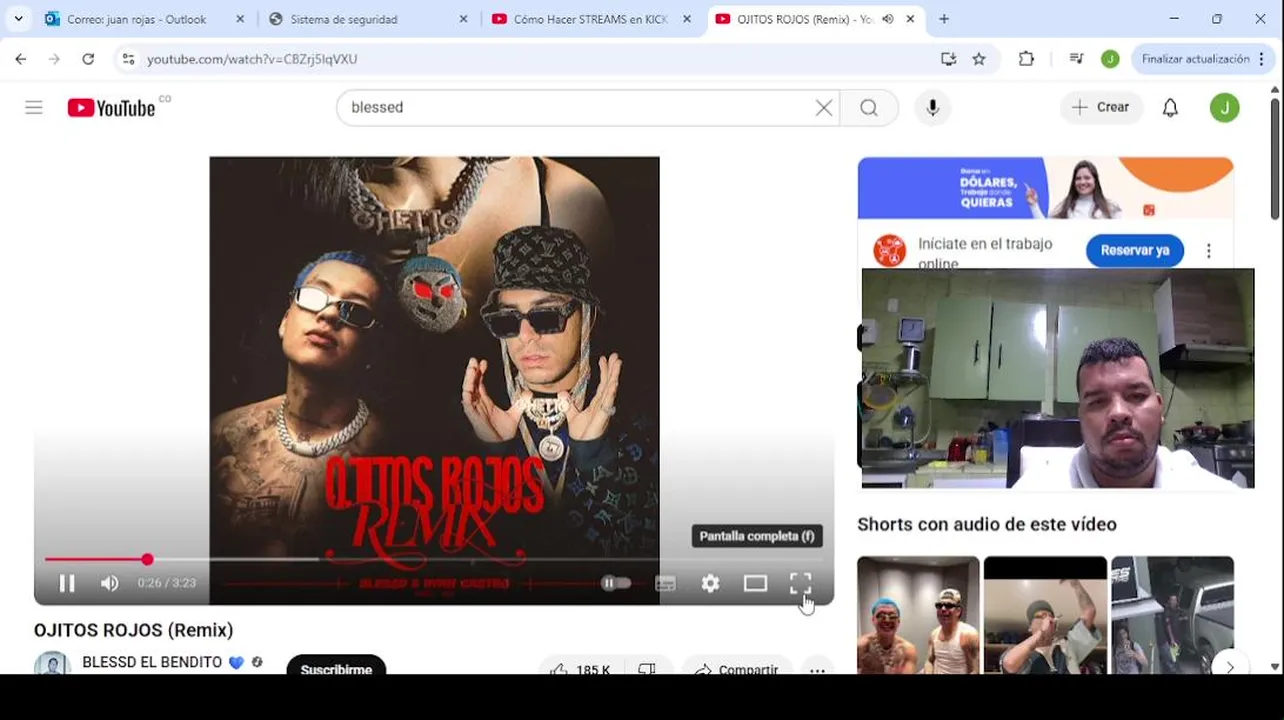Viewport: 1284px width, 720px height.
Task: Enter fullscreen with Pantalla completa button
Action: (800, 583)
